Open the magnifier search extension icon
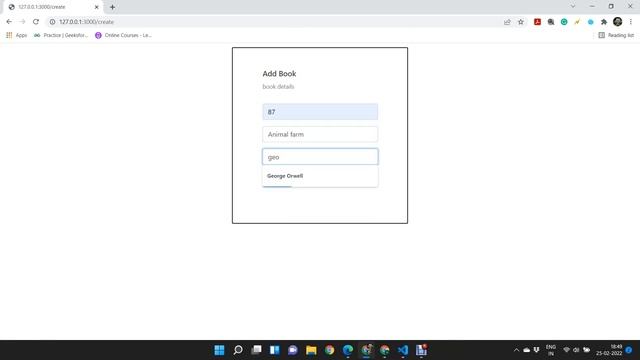The width and height of the screenshot is (640, 360). coord(551,22)
